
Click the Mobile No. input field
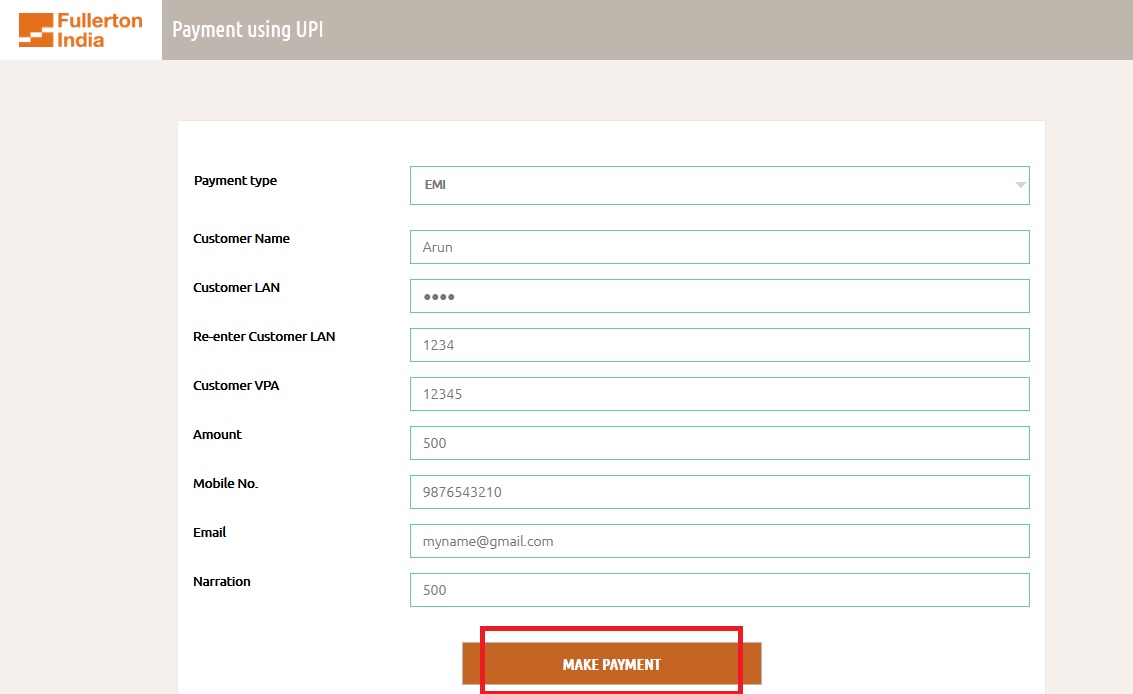pyautogui.click(x=718, y=492)
